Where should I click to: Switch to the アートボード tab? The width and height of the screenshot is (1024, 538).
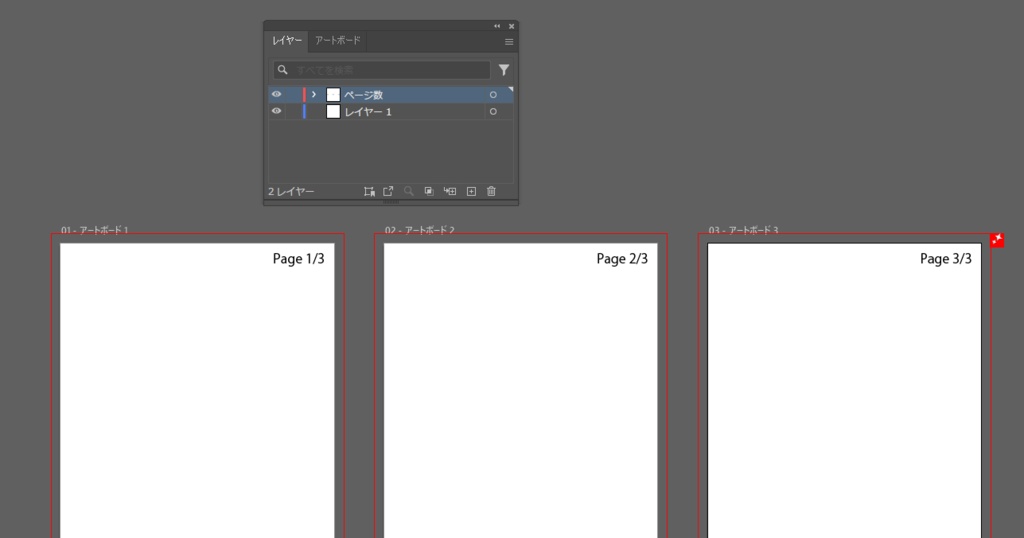[x=338, y=40]
